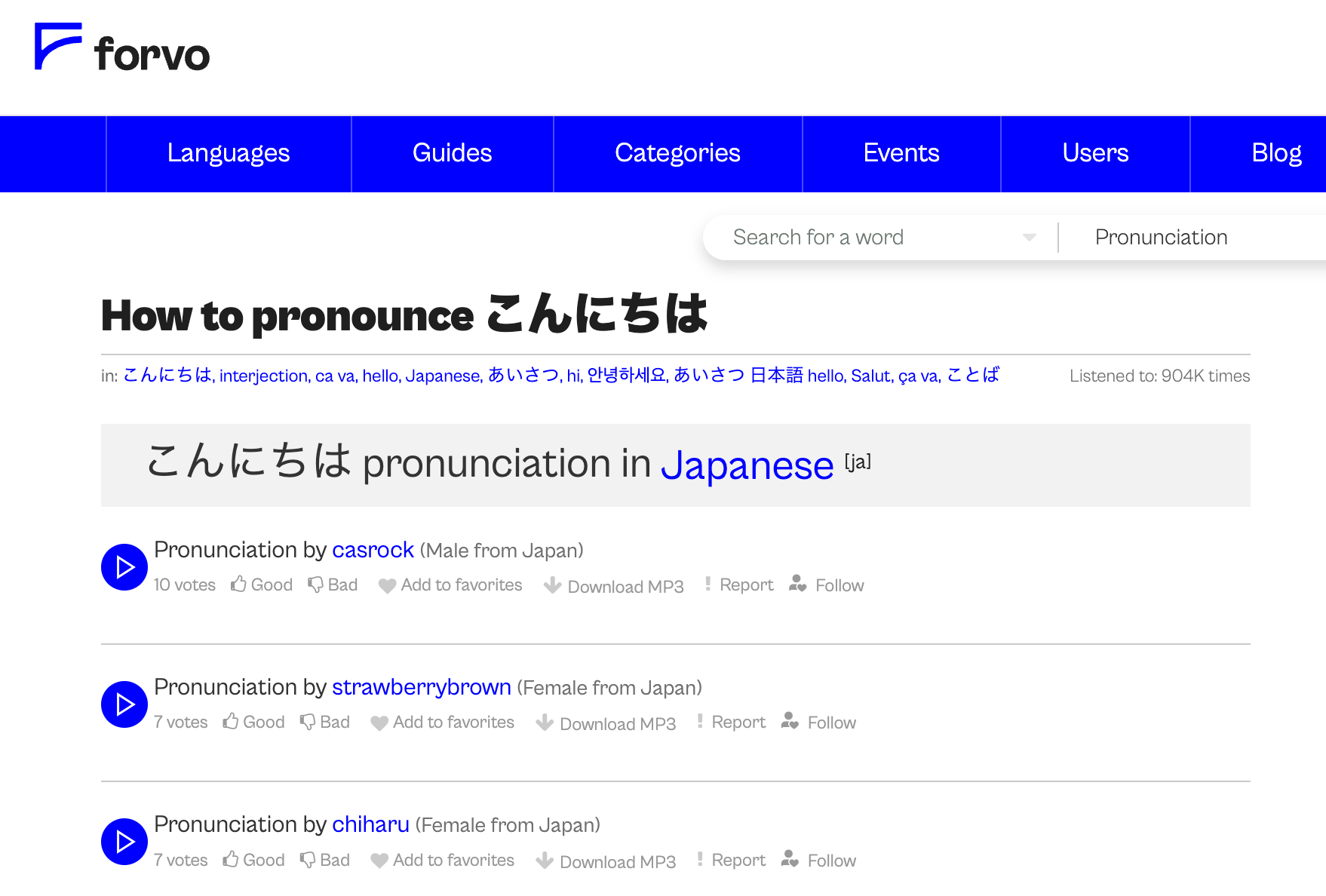1326x896 pixels.
Task: Click Follow user icon for chiharu
Action: 790,859
